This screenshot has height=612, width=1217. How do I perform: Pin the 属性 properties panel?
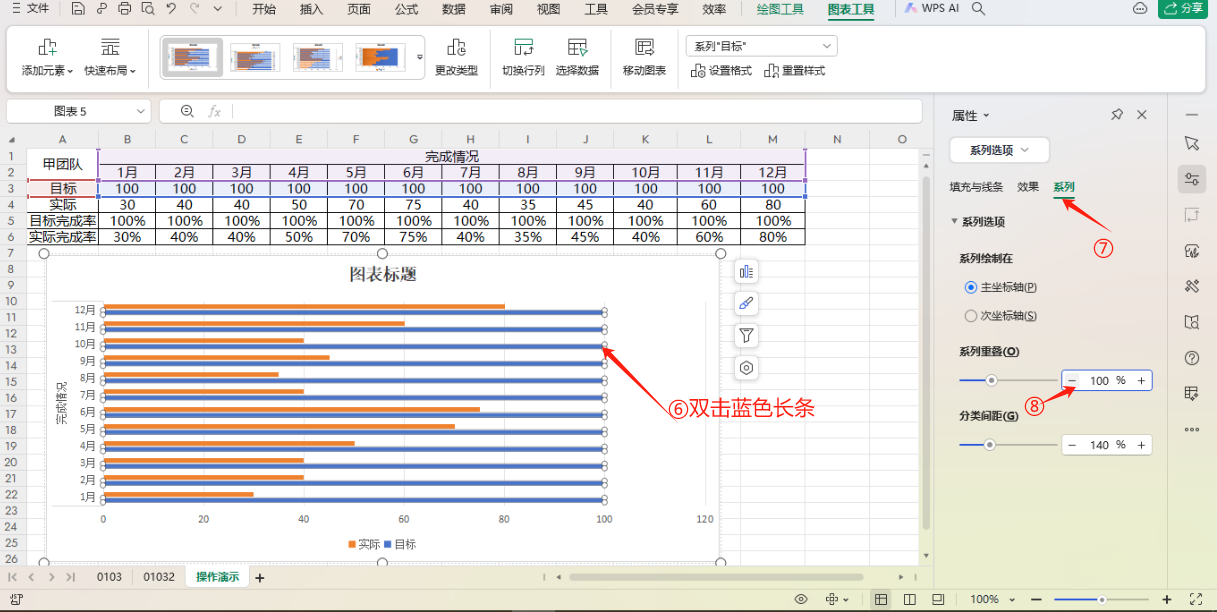[1117, 115]
